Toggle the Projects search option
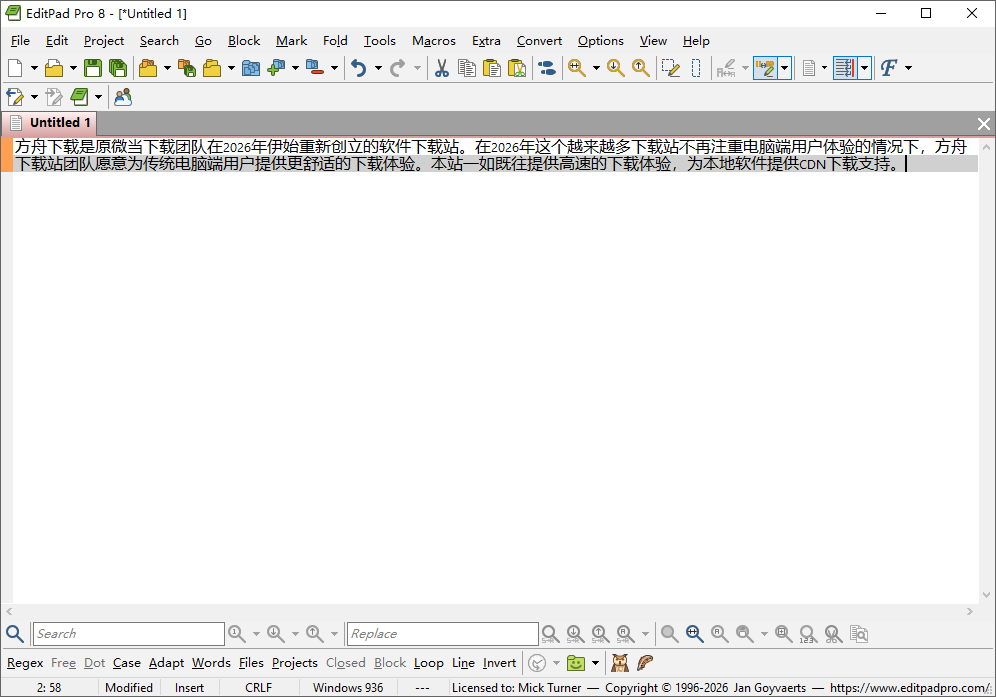This screenshot has width=996, height=697. tap(295, 663)
